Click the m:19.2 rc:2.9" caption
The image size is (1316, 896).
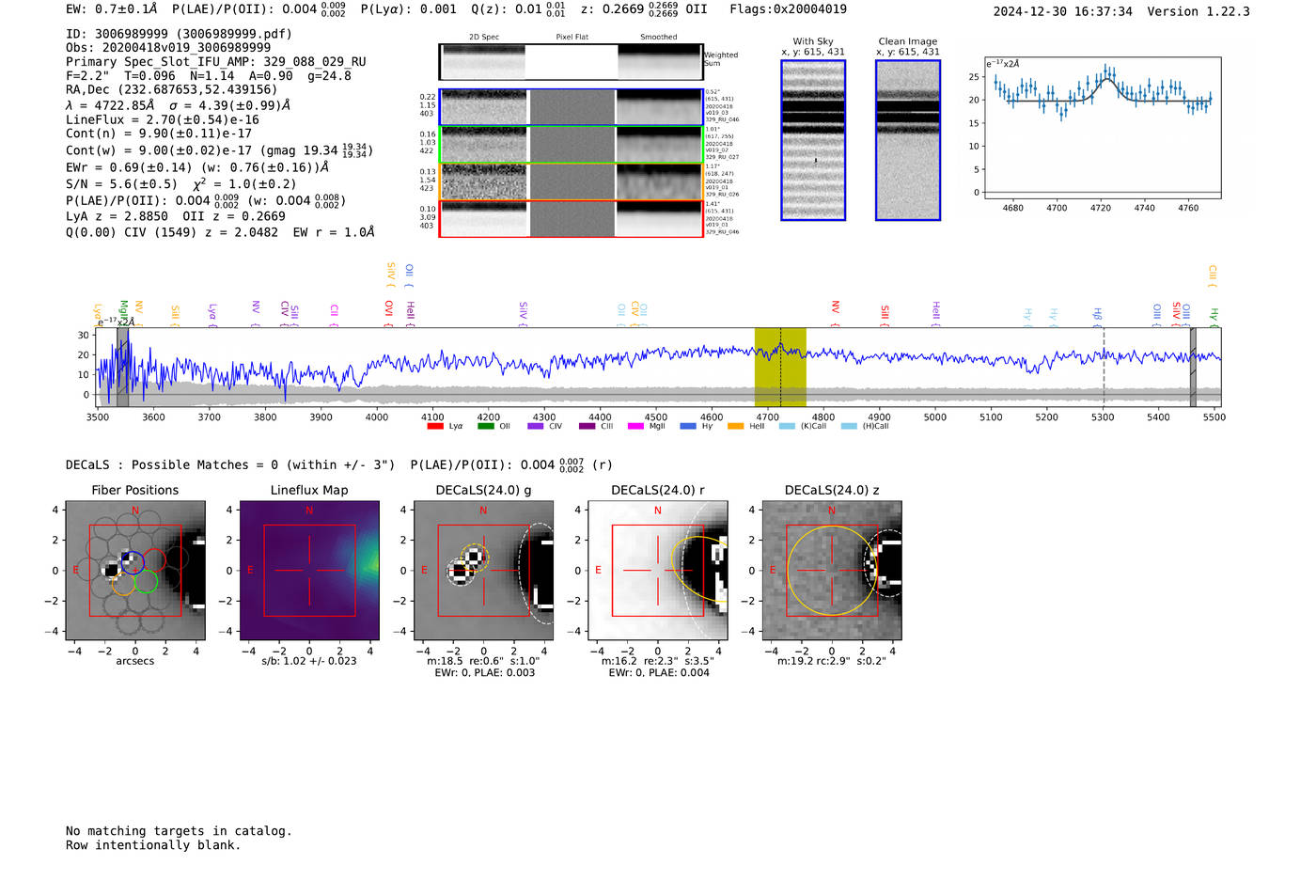832,661
